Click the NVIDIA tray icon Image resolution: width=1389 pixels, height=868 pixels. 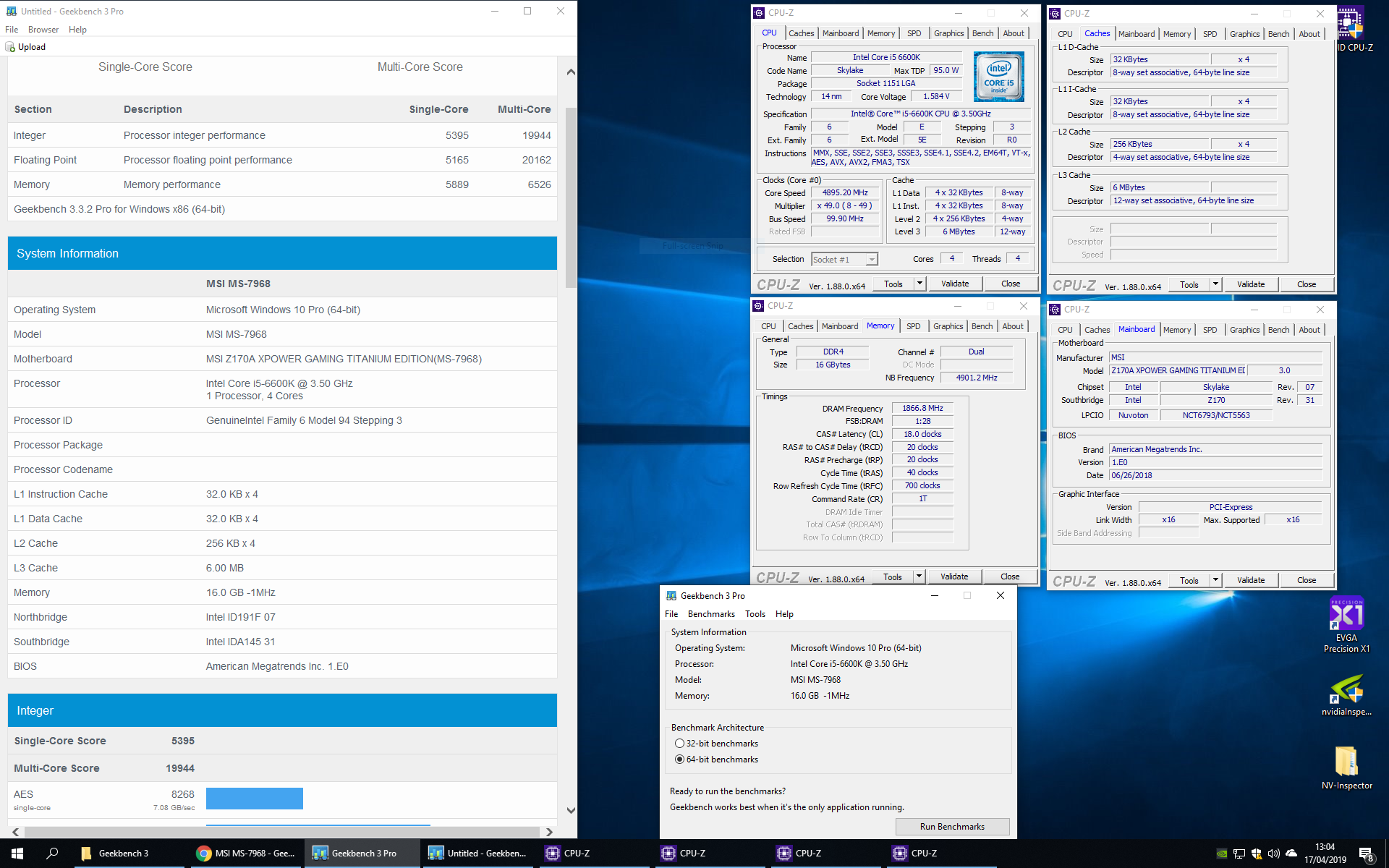pos(1222,854)
